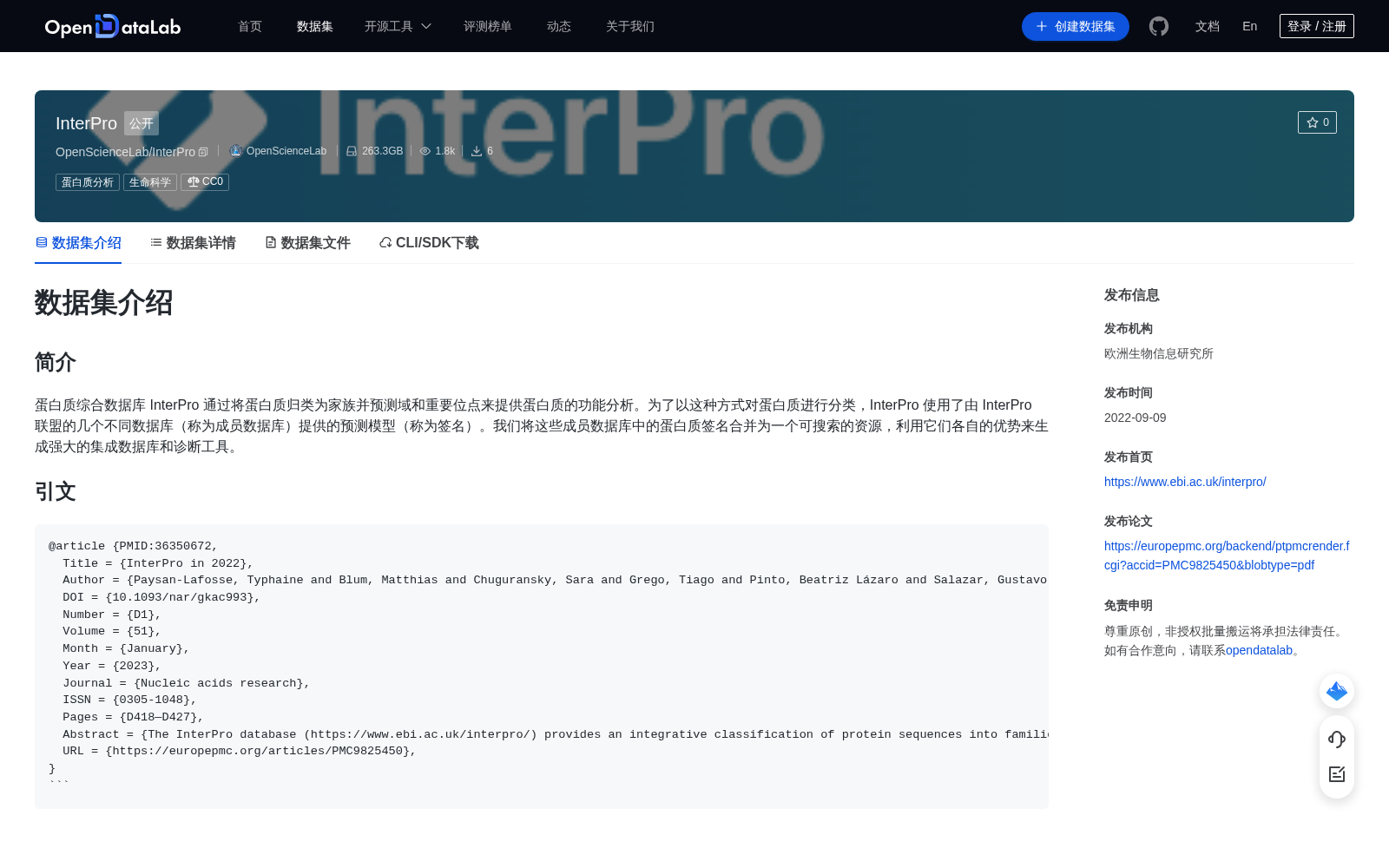Viewport: 1389px width, 868px height.
Task: Open the customer support headset icon
Action: point(1337,739)
